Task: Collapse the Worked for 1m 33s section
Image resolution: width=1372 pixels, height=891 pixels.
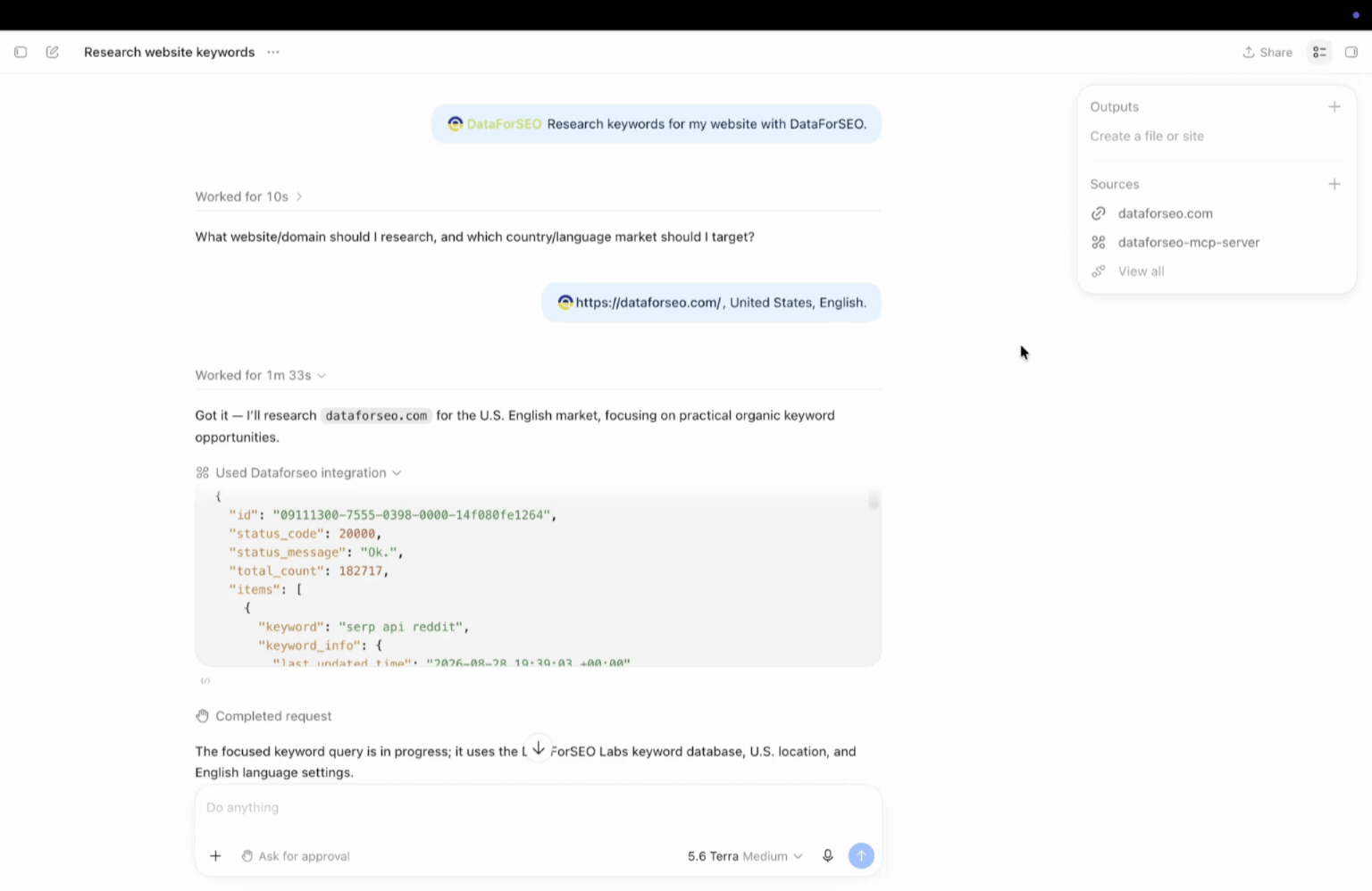Action: (261, 375)
